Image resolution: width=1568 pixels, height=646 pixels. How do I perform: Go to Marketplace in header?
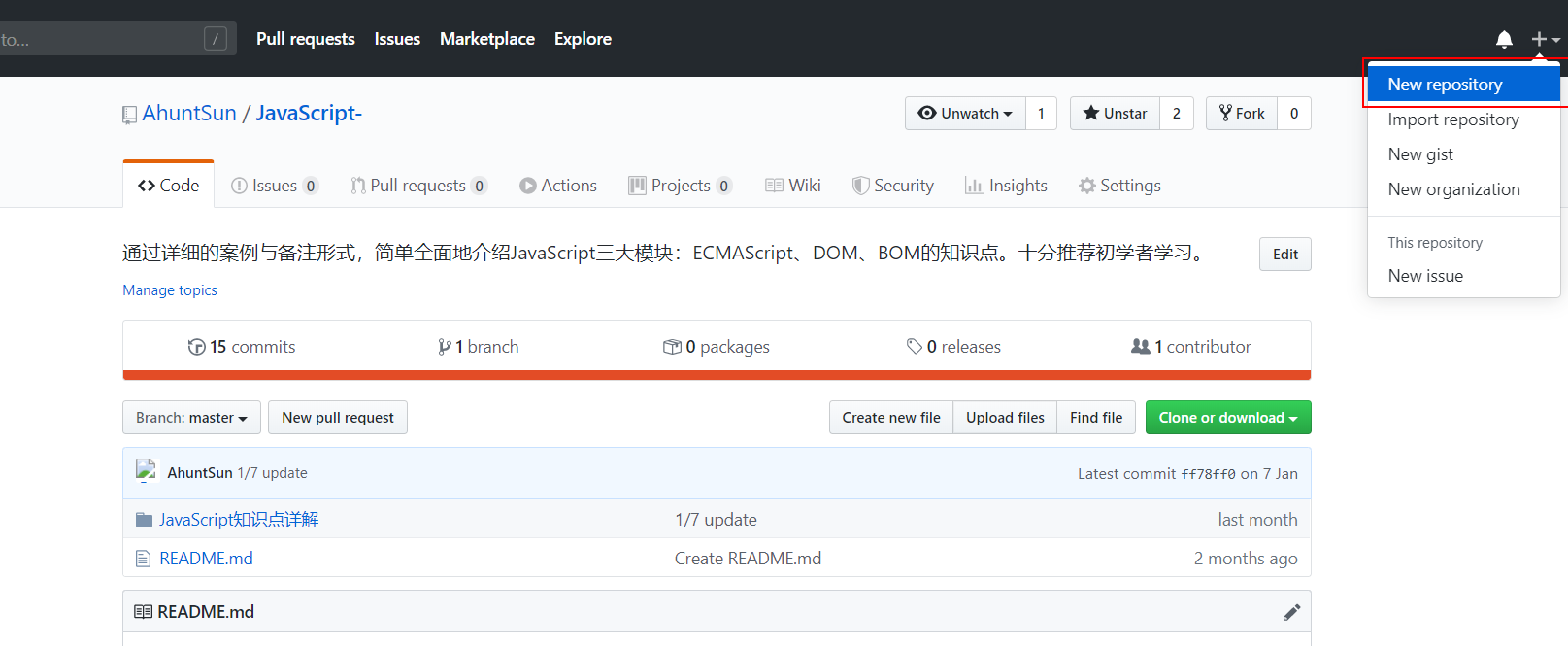[x=487, y=39]
